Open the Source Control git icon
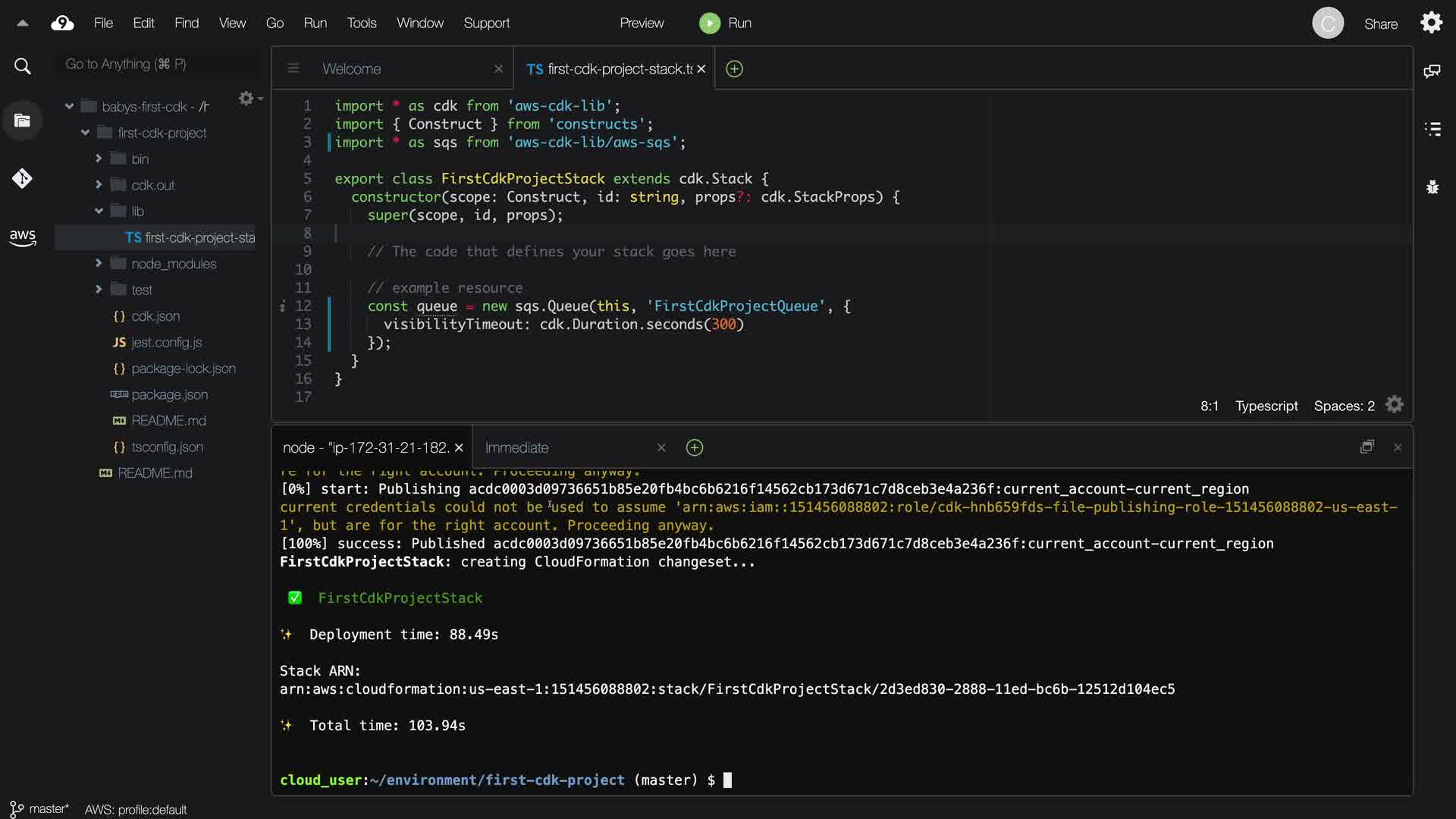The image size is (1456, 819). tap(22, 178)
